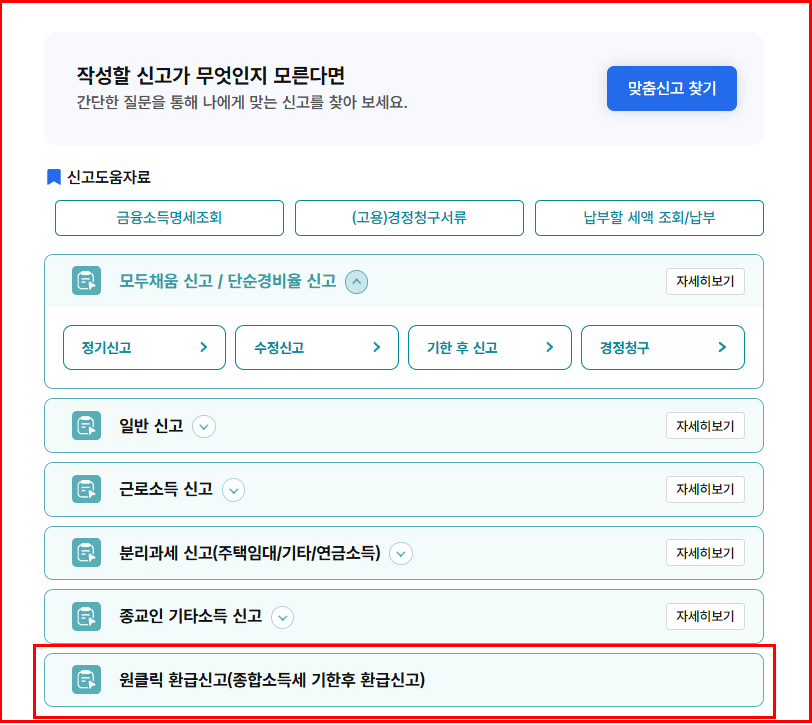
Task: Collapse the 모두채움 신고 / 단순경비율 신고 section
Action: (356, 282)
